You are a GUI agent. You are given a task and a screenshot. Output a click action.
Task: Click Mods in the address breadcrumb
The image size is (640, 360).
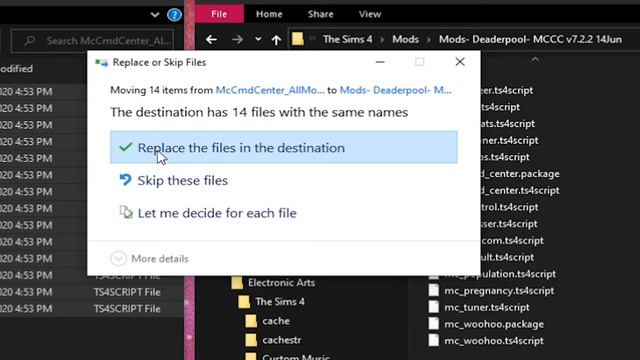405,40
